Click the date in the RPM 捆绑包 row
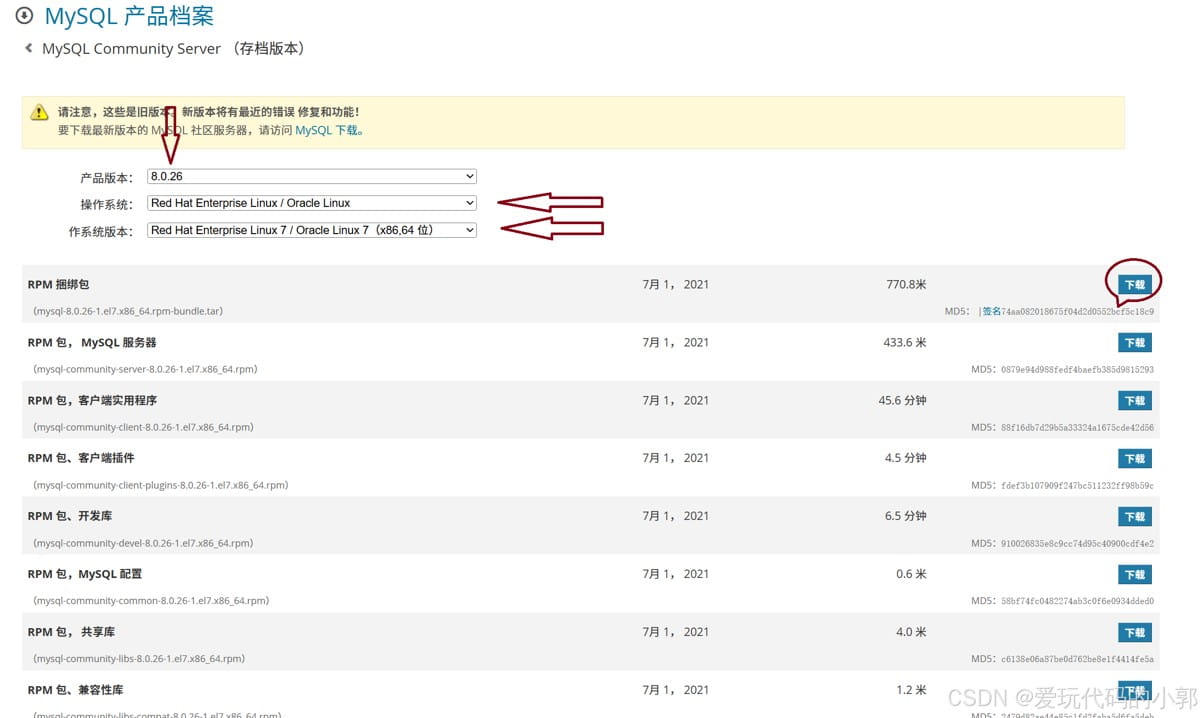1200x718 pixels. coord(676,285)
